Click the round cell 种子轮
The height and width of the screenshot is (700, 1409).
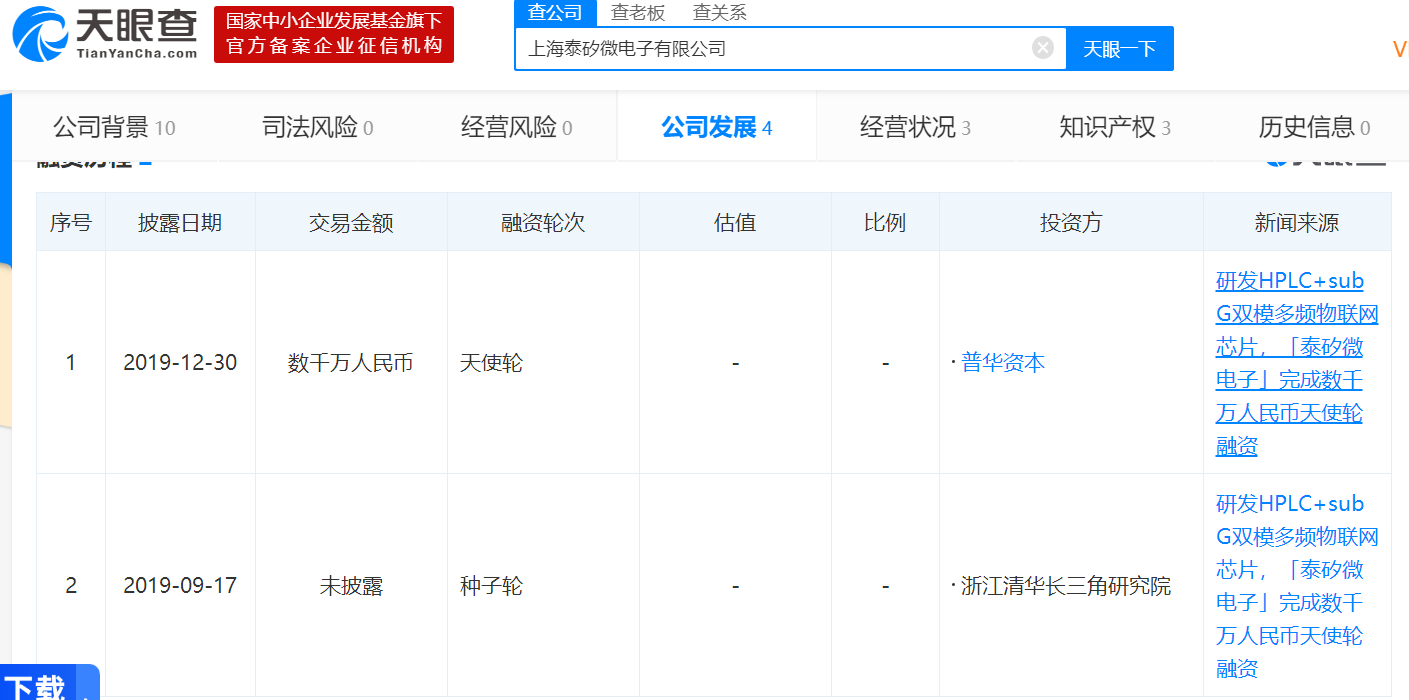tap(491, 586)
